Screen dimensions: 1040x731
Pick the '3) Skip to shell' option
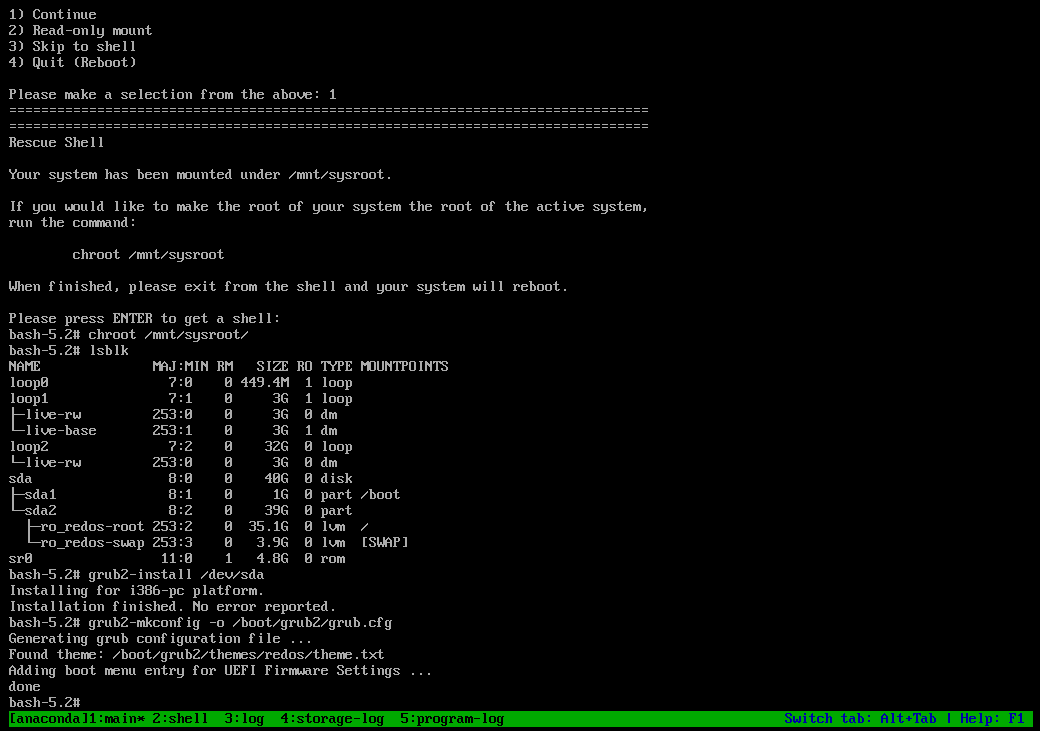[72, 46]
